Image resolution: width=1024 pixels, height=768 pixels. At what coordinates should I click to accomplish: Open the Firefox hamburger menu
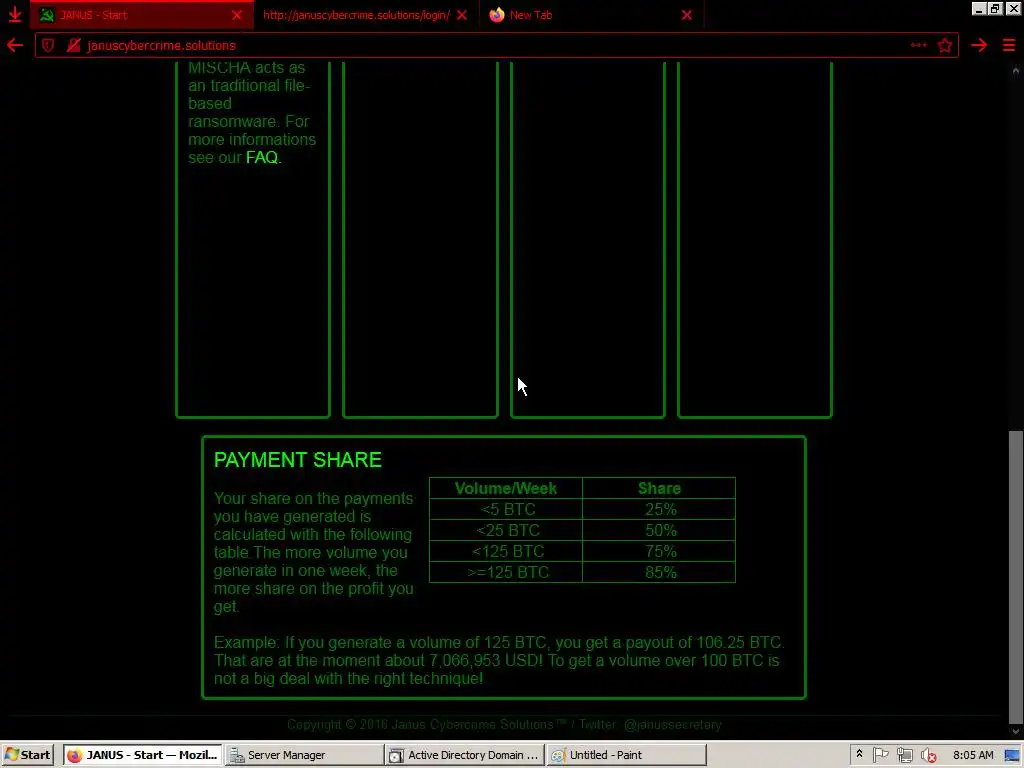[x=1008, y=45]
